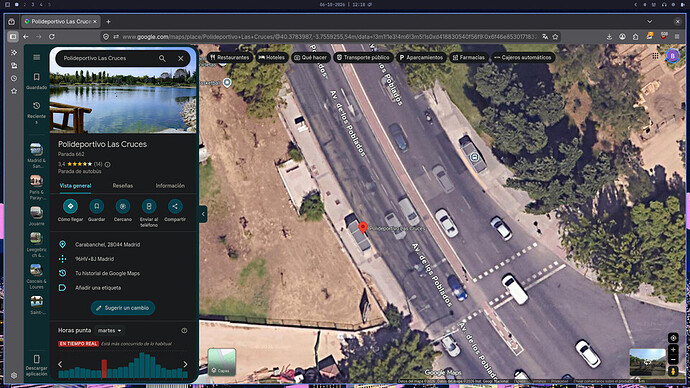
Task: Toggle Street View pegman
Action: coord(673,371)
